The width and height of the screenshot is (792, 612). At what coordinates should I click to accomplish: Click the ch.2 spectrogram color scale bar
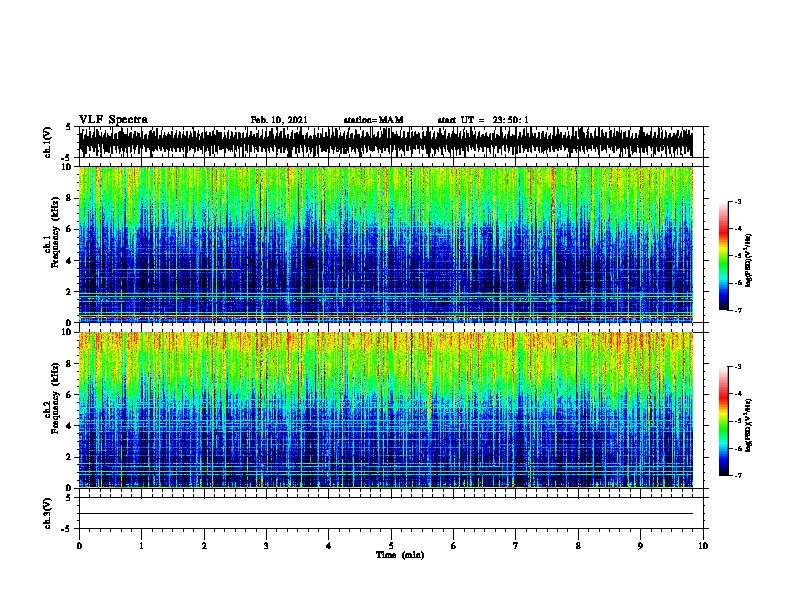click(x=724, y=421)
